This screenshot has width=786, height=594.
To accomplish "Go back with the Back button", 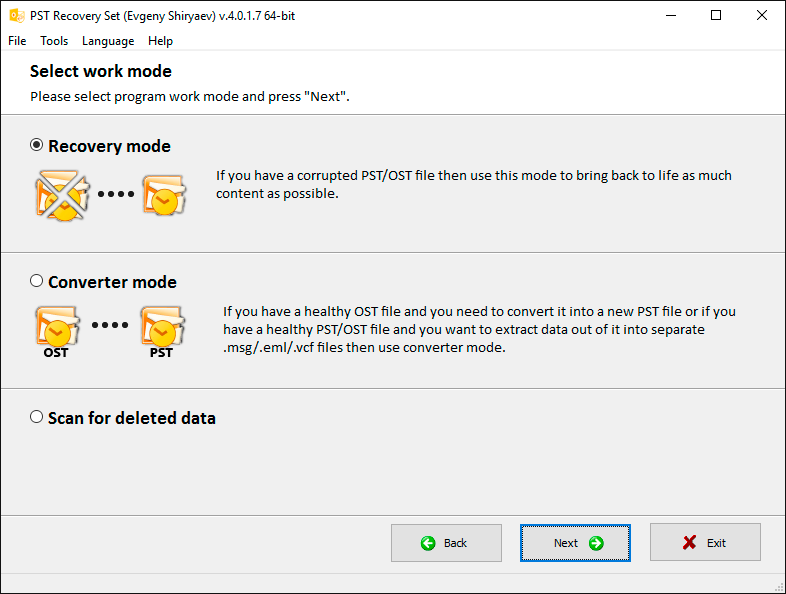I will pos(445,543).
